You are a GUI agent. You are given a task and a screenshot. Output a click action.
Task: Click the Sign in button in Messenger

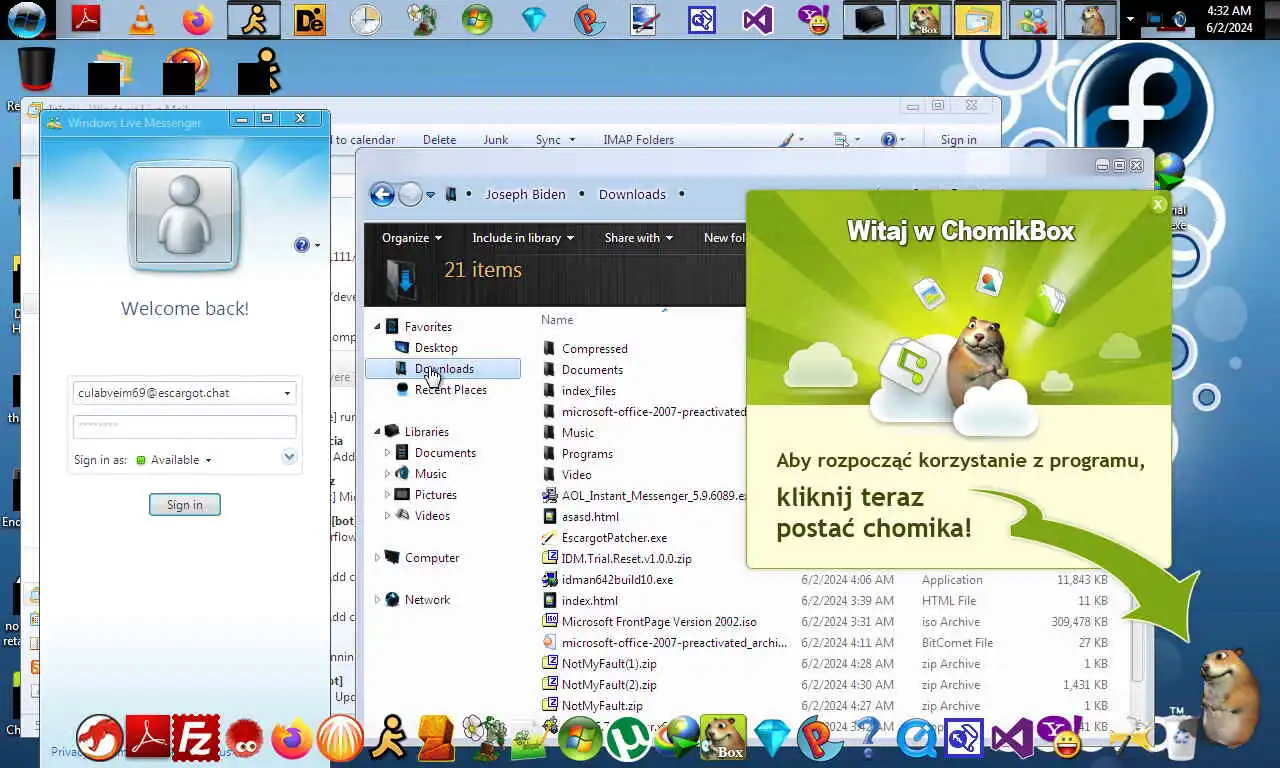coord(184,505)
